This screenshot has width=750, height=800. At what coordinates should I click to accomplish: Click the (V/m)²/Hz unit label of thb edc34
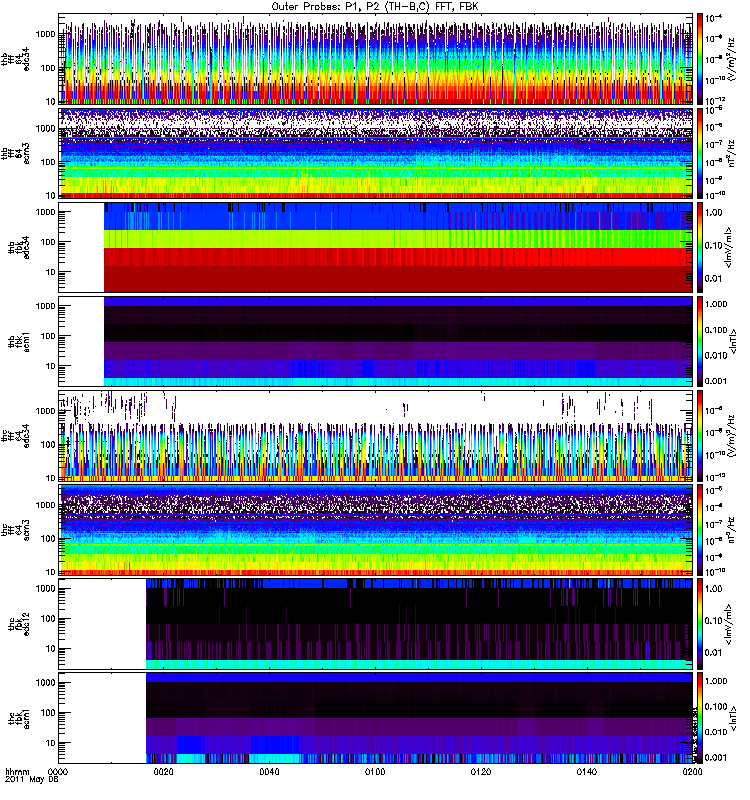point(731,59)
